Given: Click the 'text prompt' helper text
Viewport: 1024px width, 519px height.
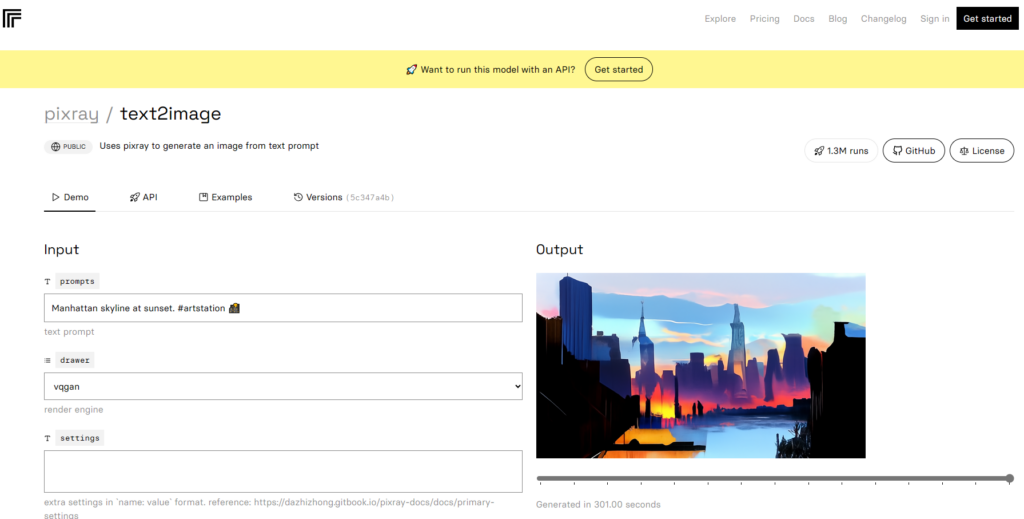Looking at the screenshot, I should [x=69, y=332].
